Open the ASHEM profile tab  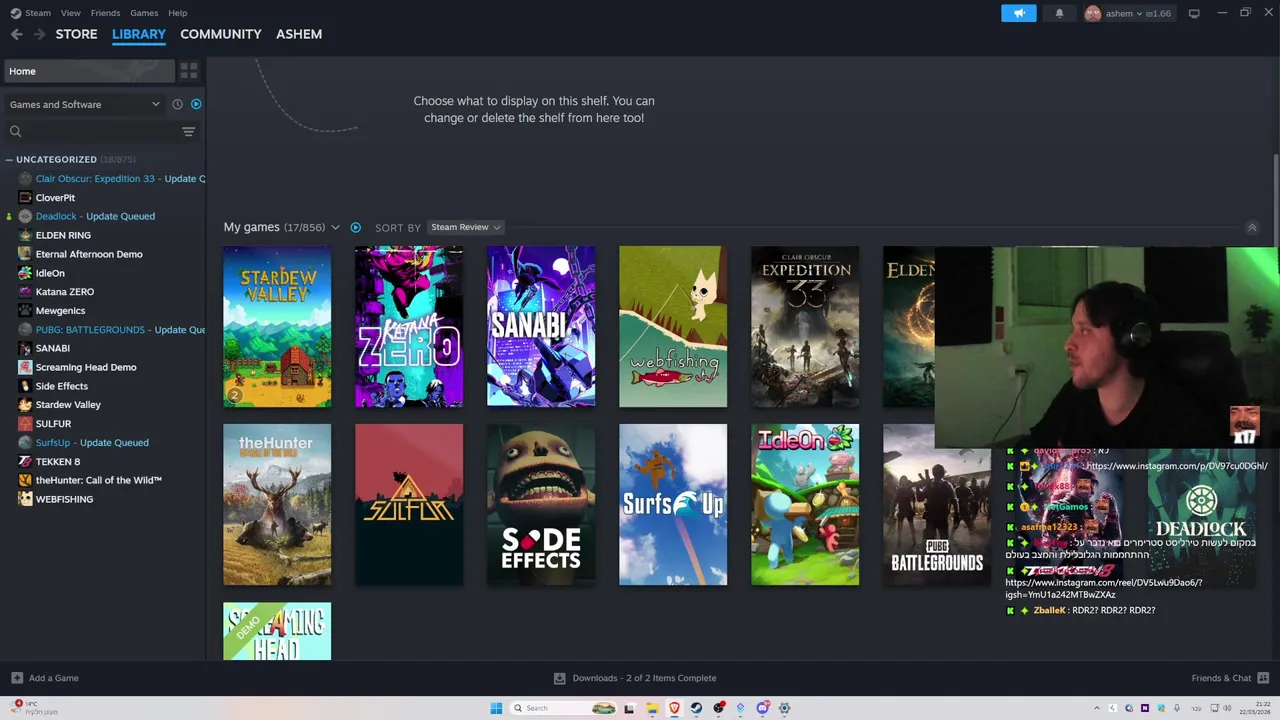(299, 34)
